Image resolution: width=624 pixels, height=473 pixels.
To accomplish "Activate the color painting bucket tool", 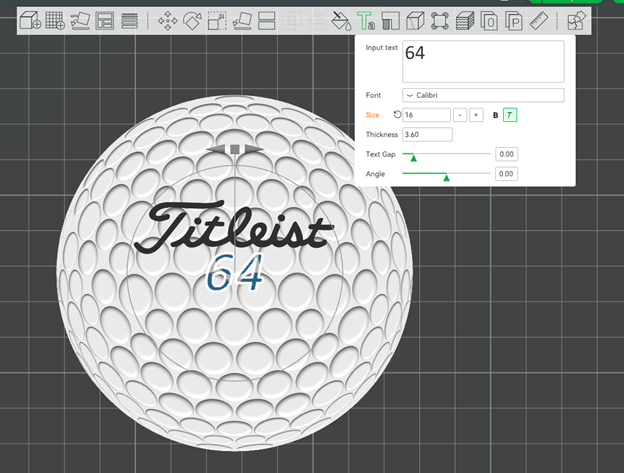I will 341,21.
